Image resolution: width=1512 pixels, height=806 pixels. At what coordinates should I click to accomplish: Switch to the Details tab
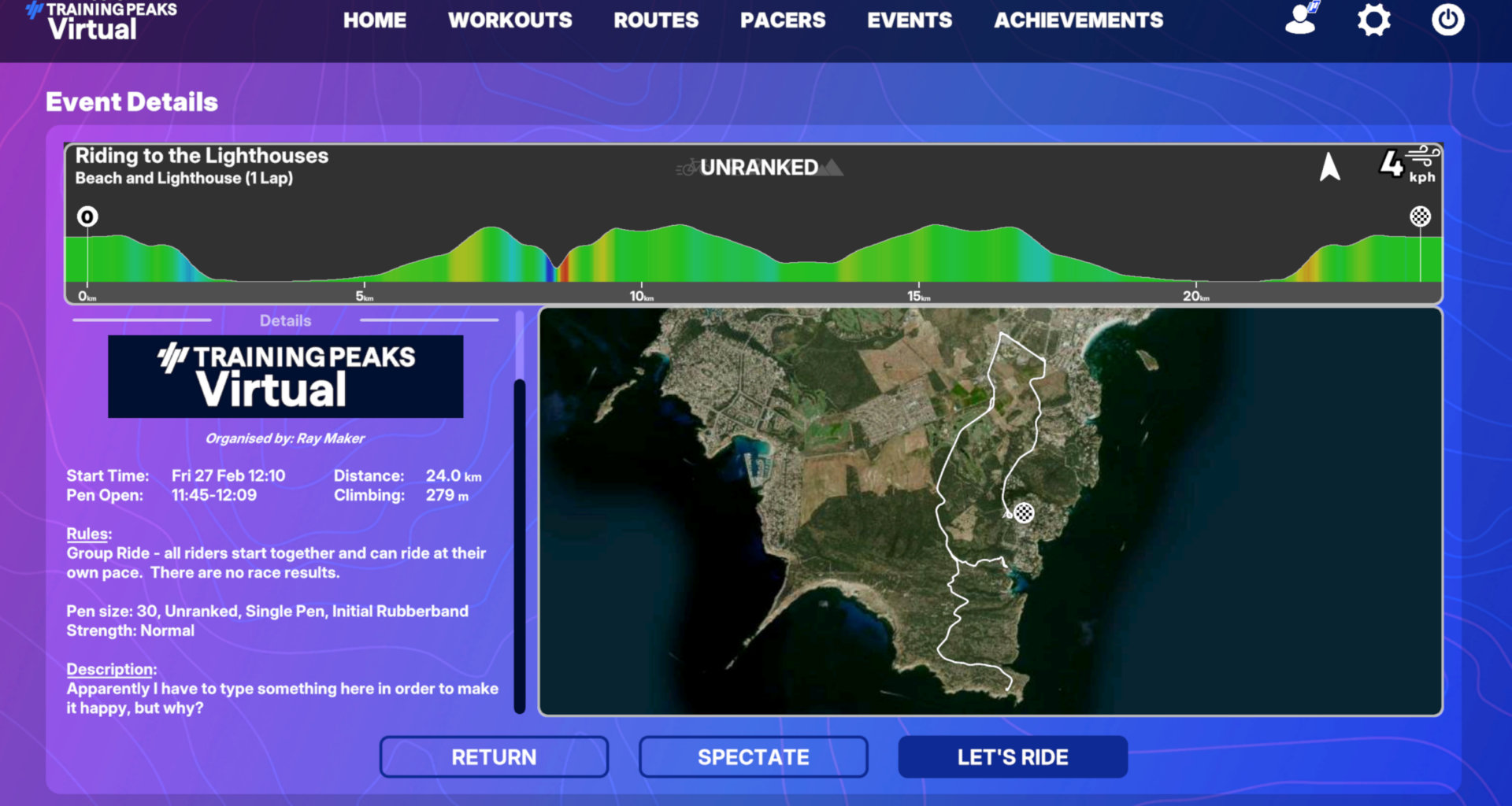285,320
